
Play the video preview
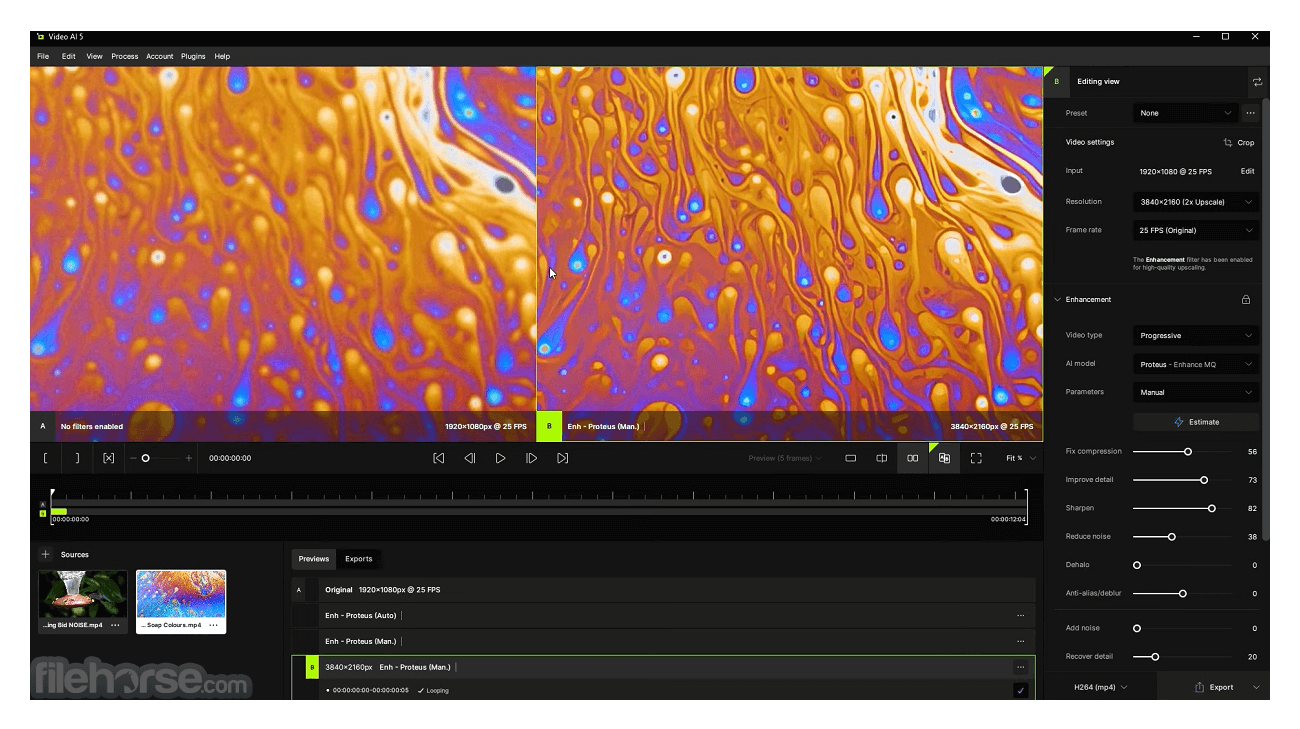[500, 458]
